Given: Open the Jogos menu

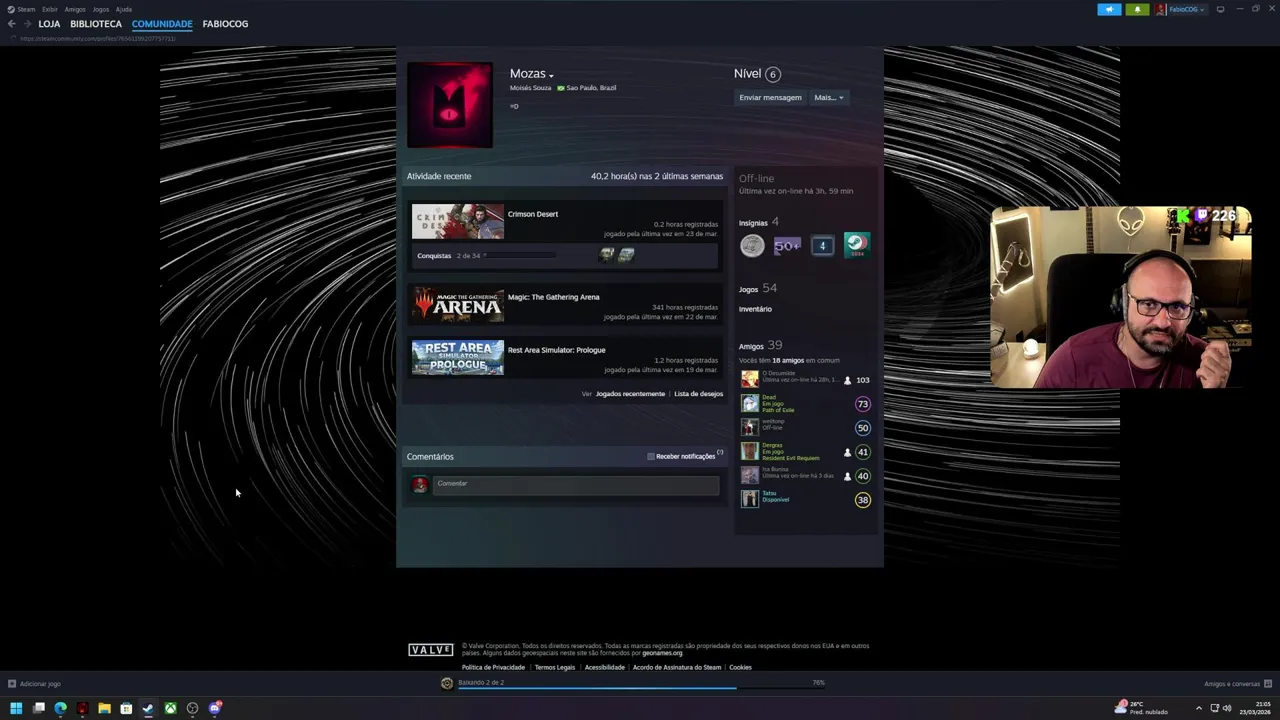Looking at the screenshot, I should click(101, 9).
